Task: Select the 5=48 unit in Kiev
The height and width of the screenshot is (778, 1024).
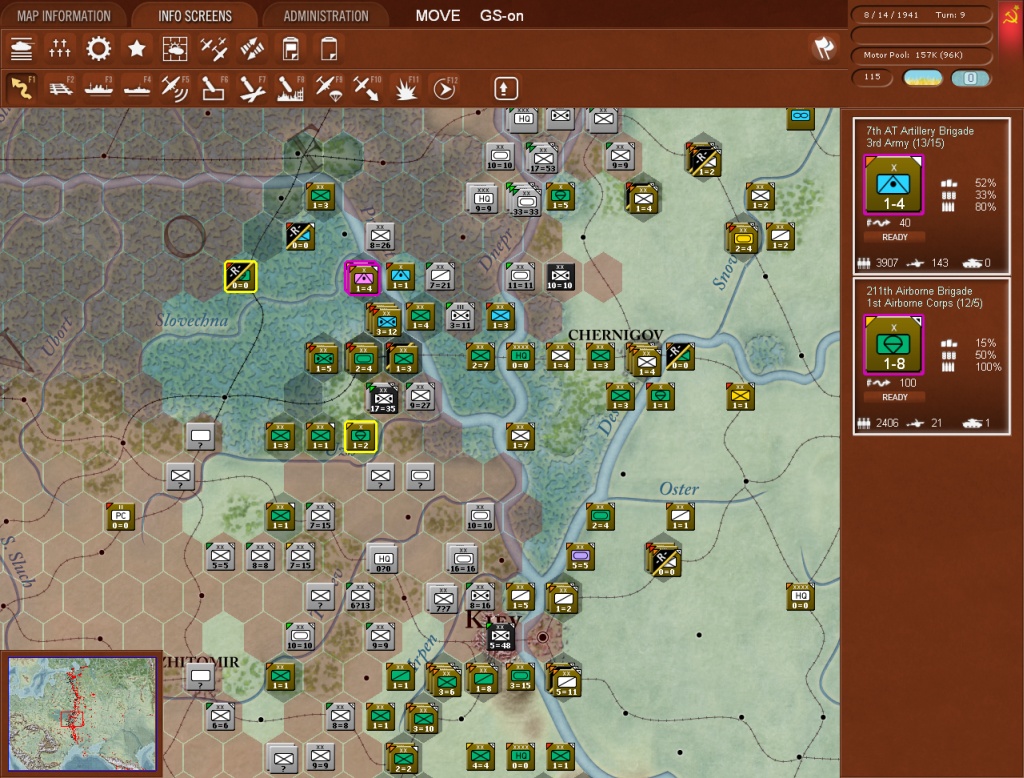Action: (x=500, y=636)
